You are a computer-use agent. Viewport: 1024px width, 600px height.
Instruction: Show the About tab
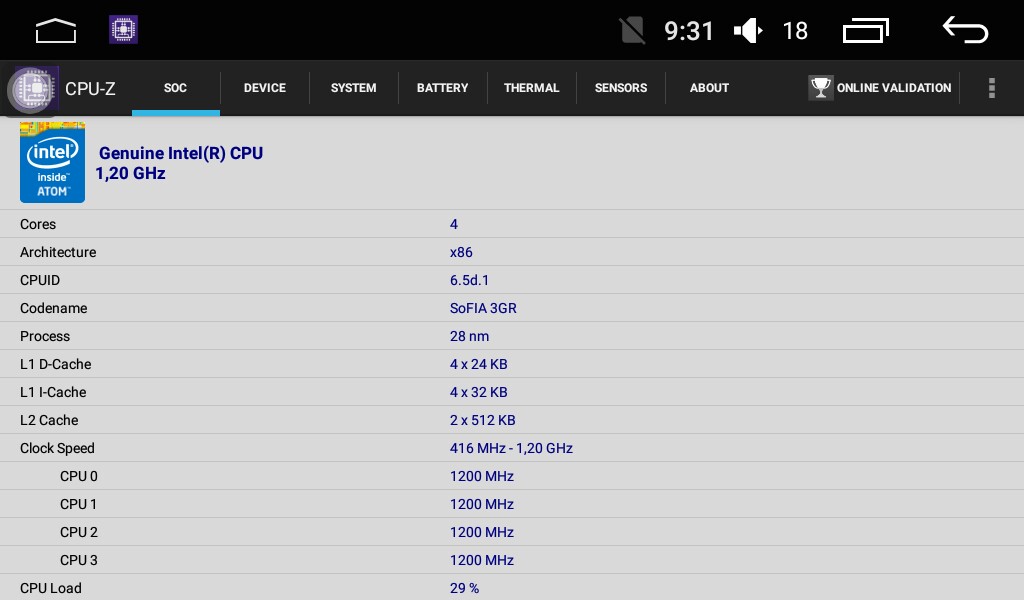pos(709,87)
